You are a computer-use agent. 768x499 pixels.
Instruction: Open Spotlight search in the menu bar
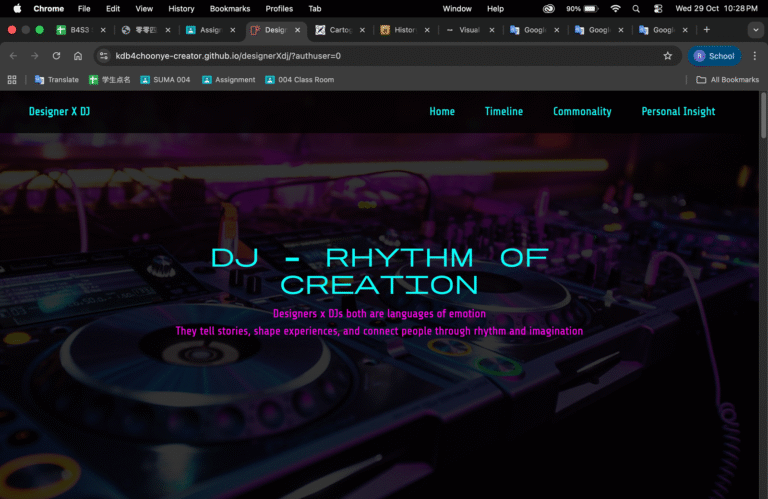636,8
